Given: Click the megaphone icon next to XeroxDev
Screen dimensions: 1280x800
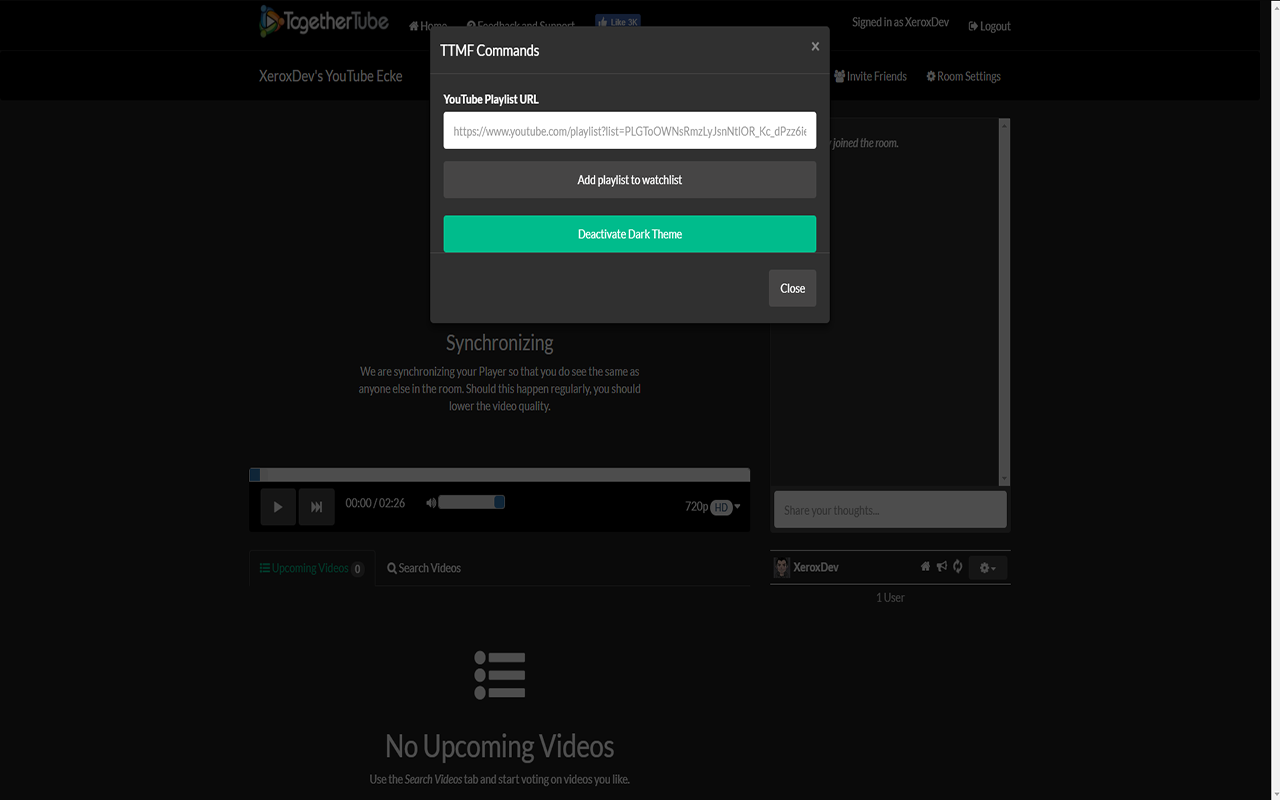Looking at the screenshot, I should [x=942, y=567].
